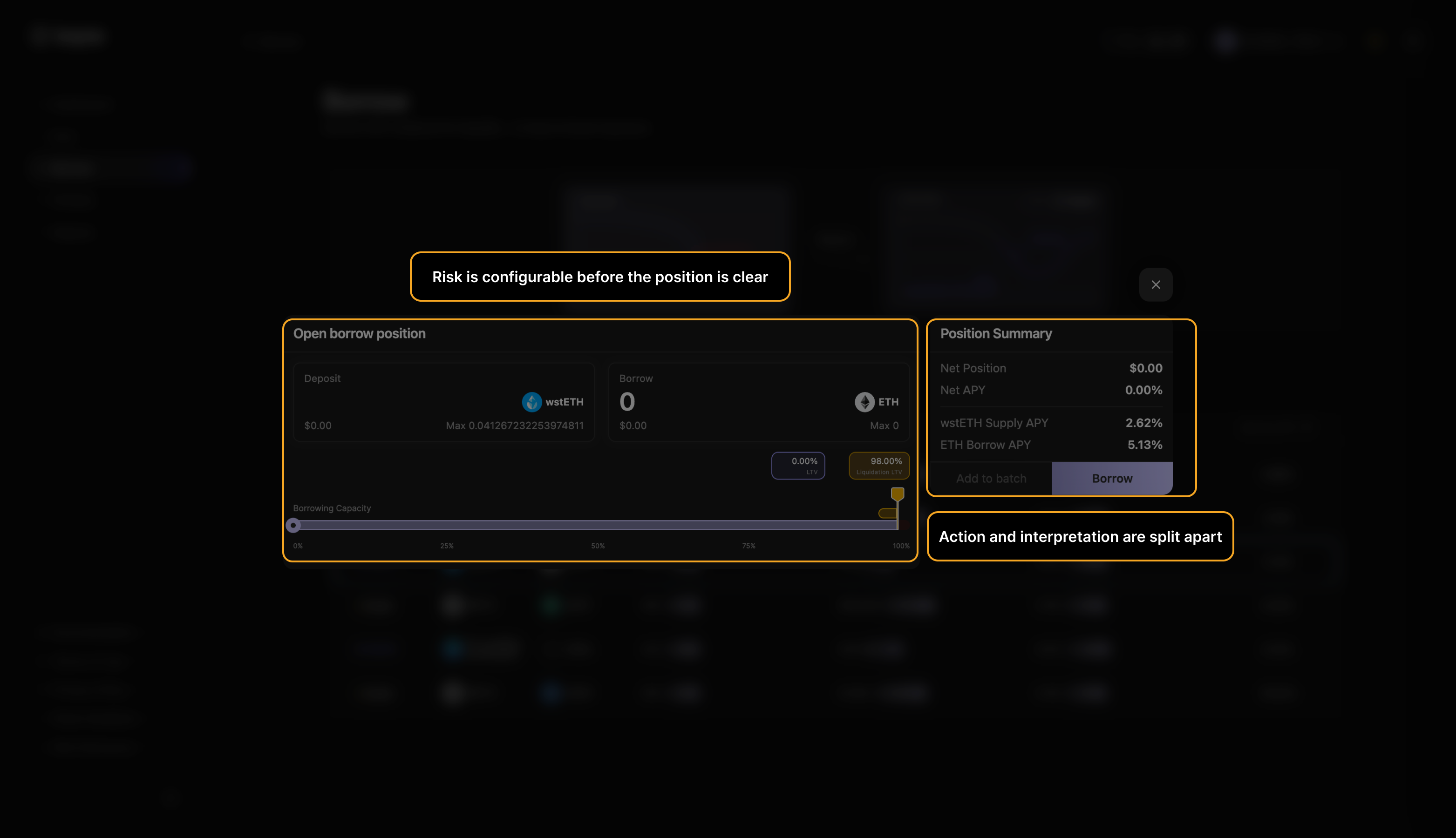Viewport: 1456px width, 838px height.
Task: Select the ETH borrow token icon
Action: 864,402
